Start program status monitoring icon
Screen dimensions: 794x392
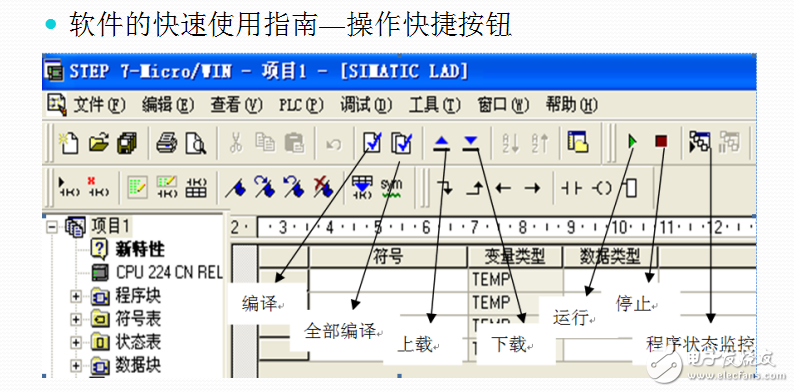click(x=700, y=142)
